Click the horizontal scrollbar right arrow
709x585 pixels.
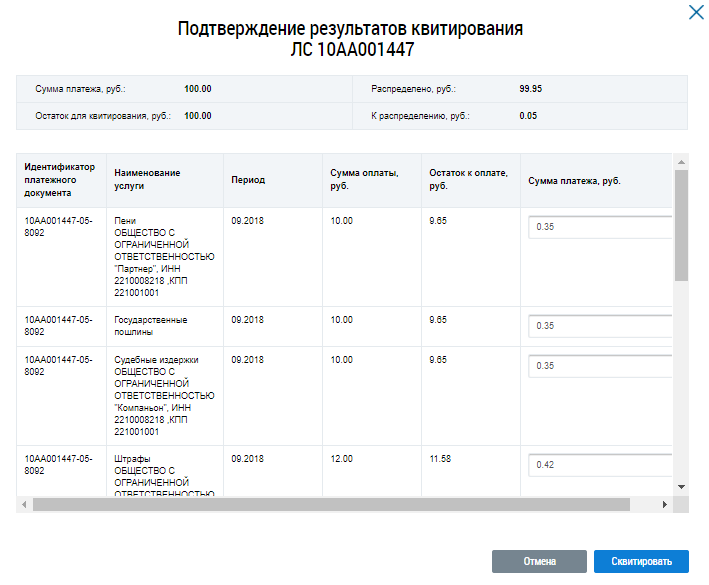pyautogui.click(x=664, y=505)
